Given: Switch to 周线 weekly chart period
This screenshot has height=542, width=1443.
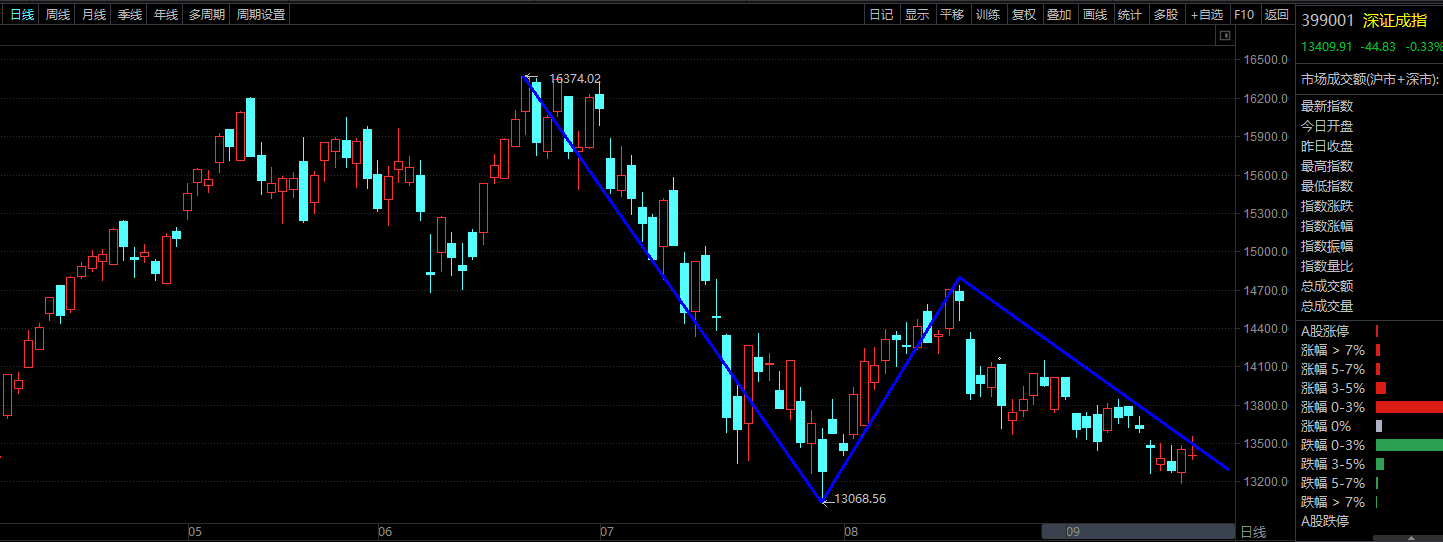Looking at the screenshot, I should tap(58, 15).
